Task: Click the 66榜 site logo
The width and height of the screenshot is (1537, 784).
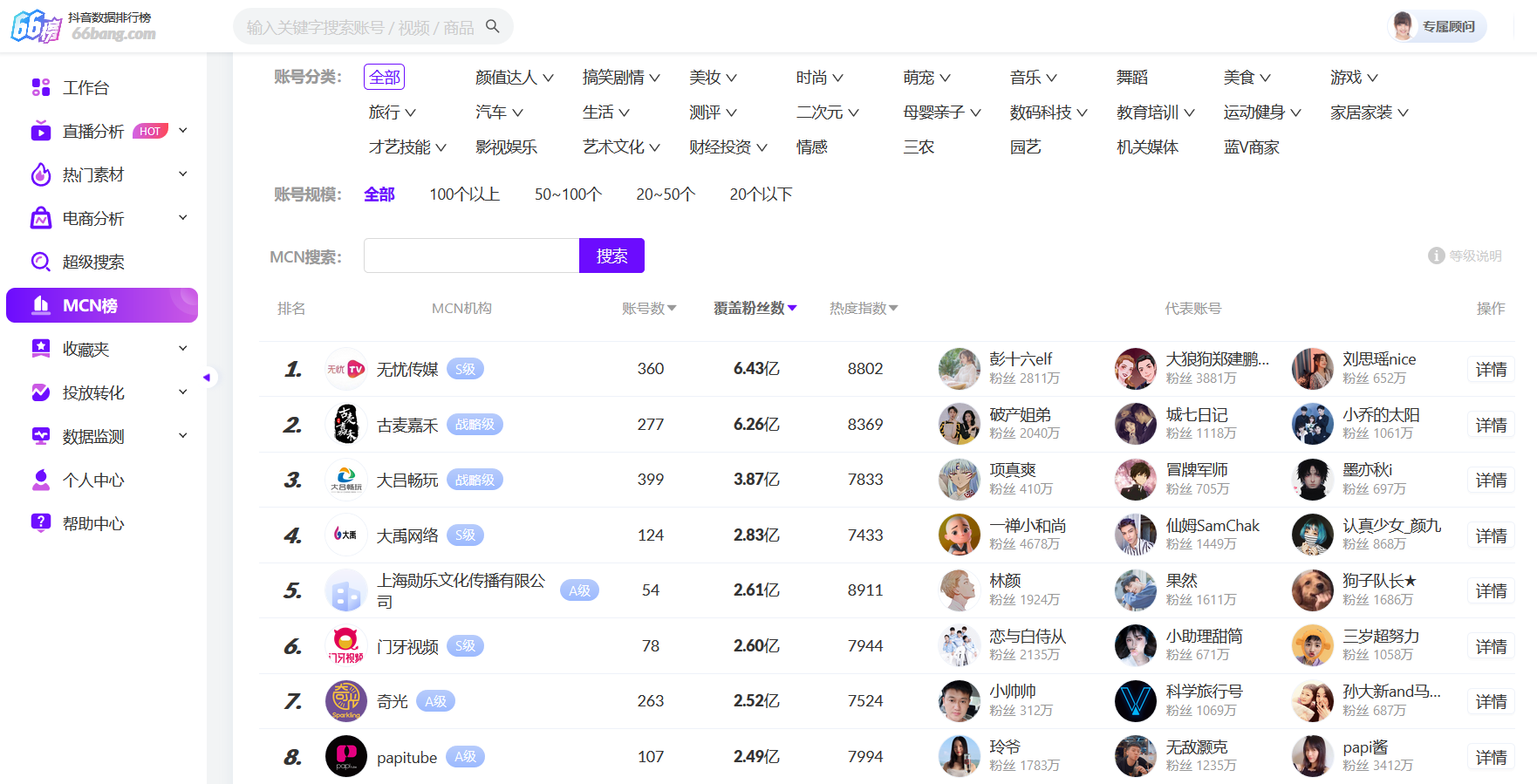Action: 83,26
